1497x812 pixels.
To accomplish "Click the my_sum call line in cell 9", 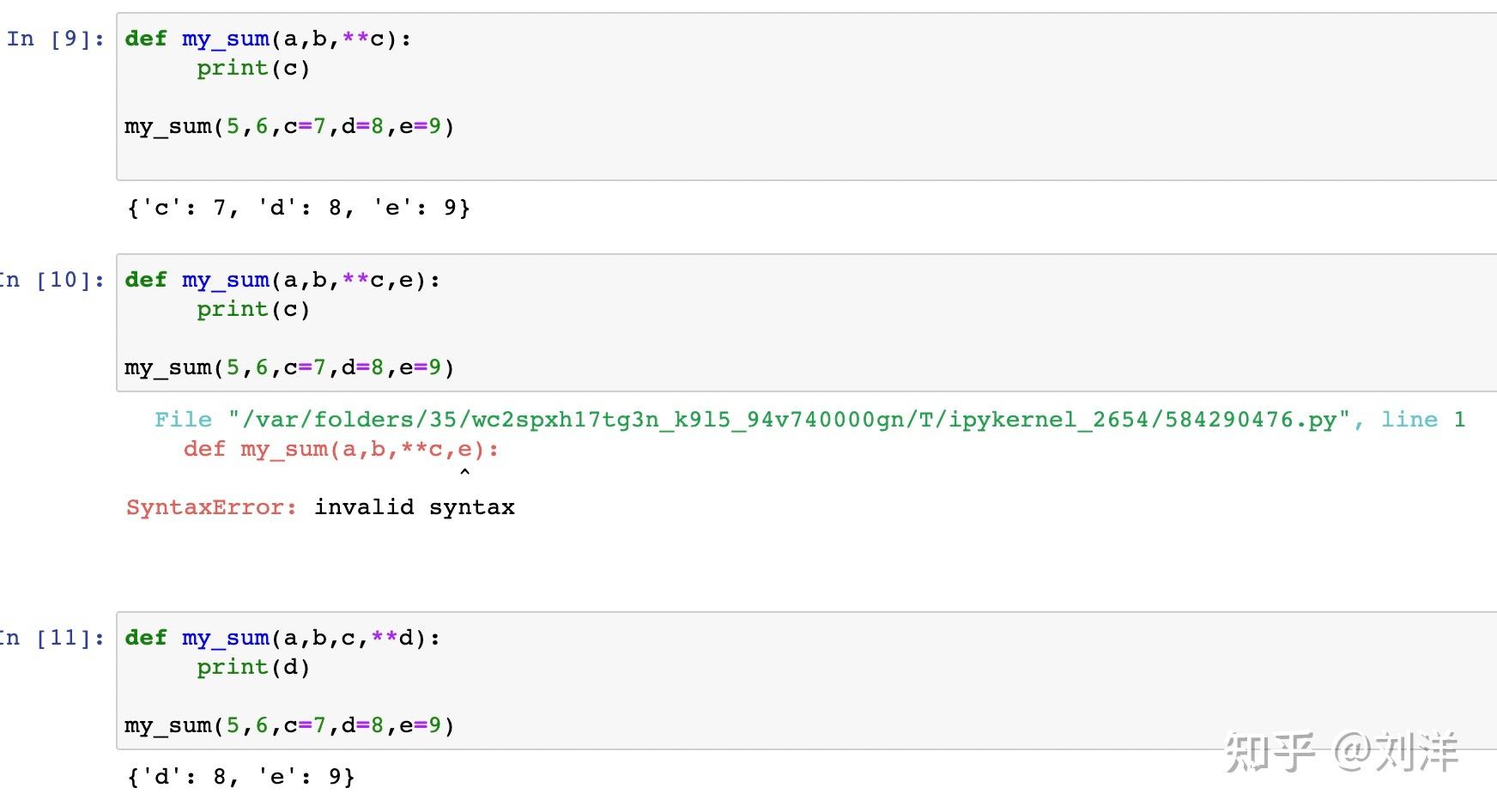I will coord(289,126).
